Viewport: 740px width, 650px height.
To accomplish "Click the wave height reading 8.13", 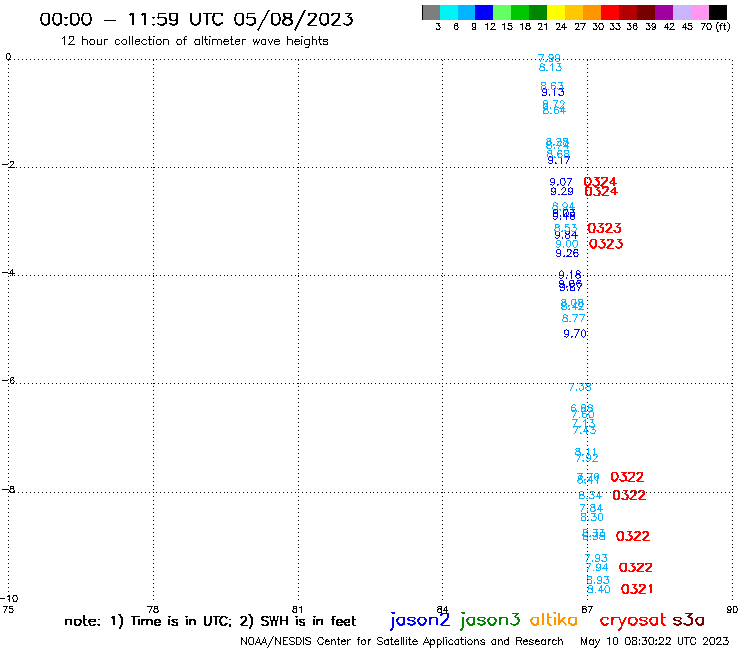I will pos(551,67).
